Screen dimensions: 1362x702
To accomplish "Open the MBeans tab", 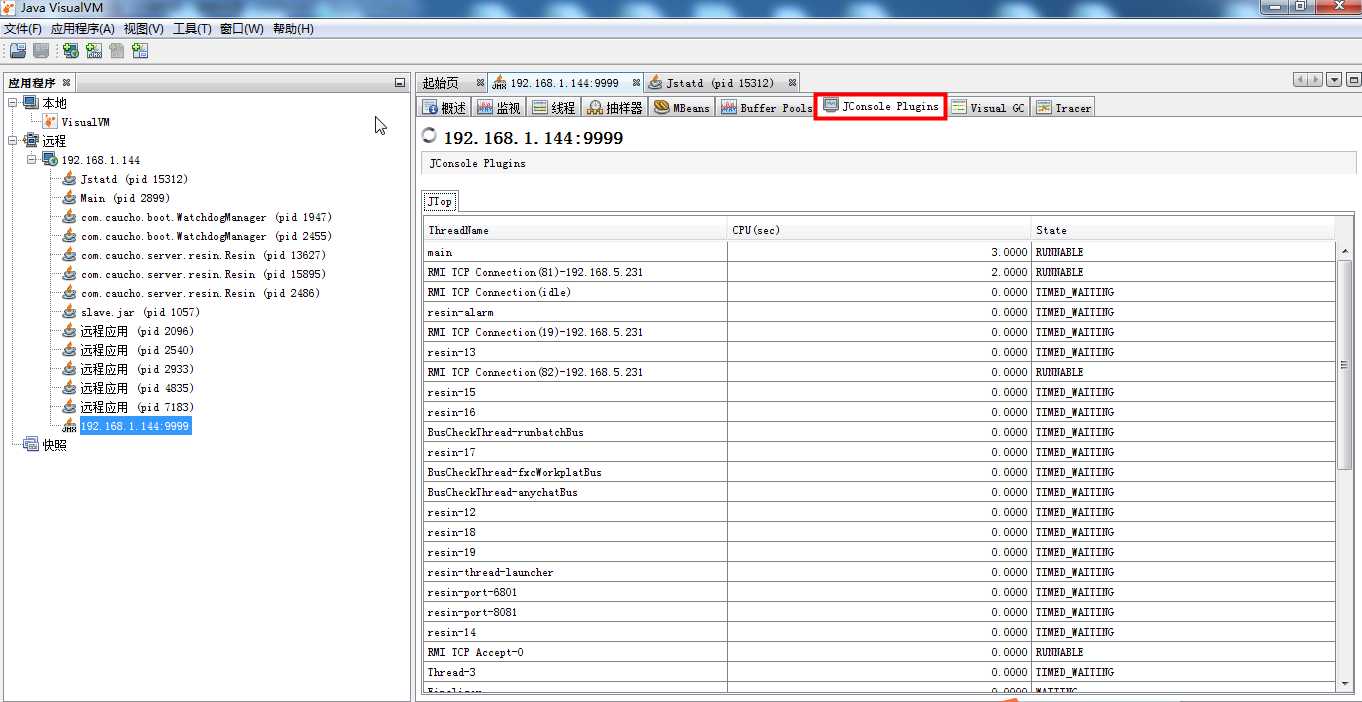I will click(682, 107).
